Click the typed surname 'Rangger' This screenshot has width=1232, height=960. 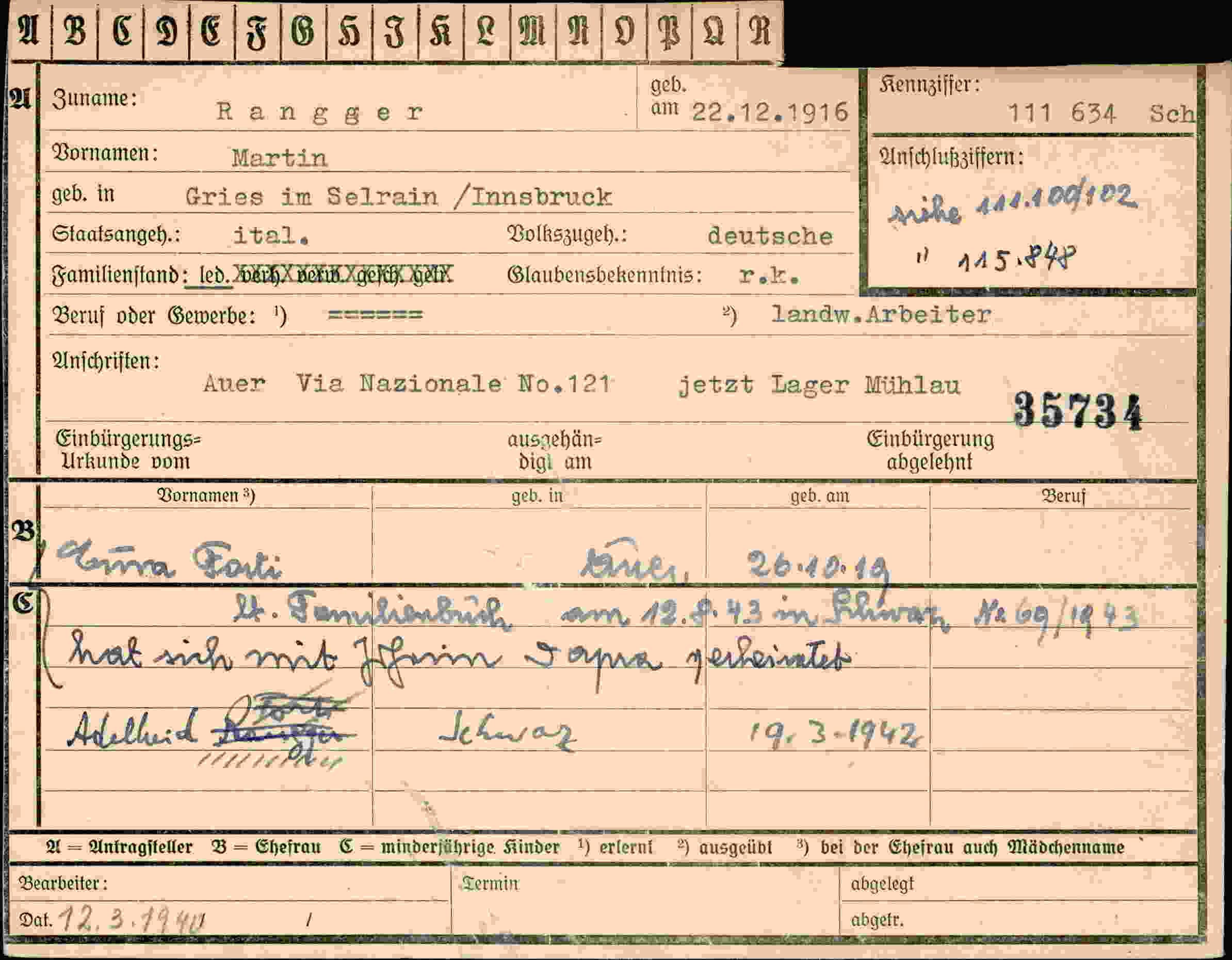[x=319, y=113]
